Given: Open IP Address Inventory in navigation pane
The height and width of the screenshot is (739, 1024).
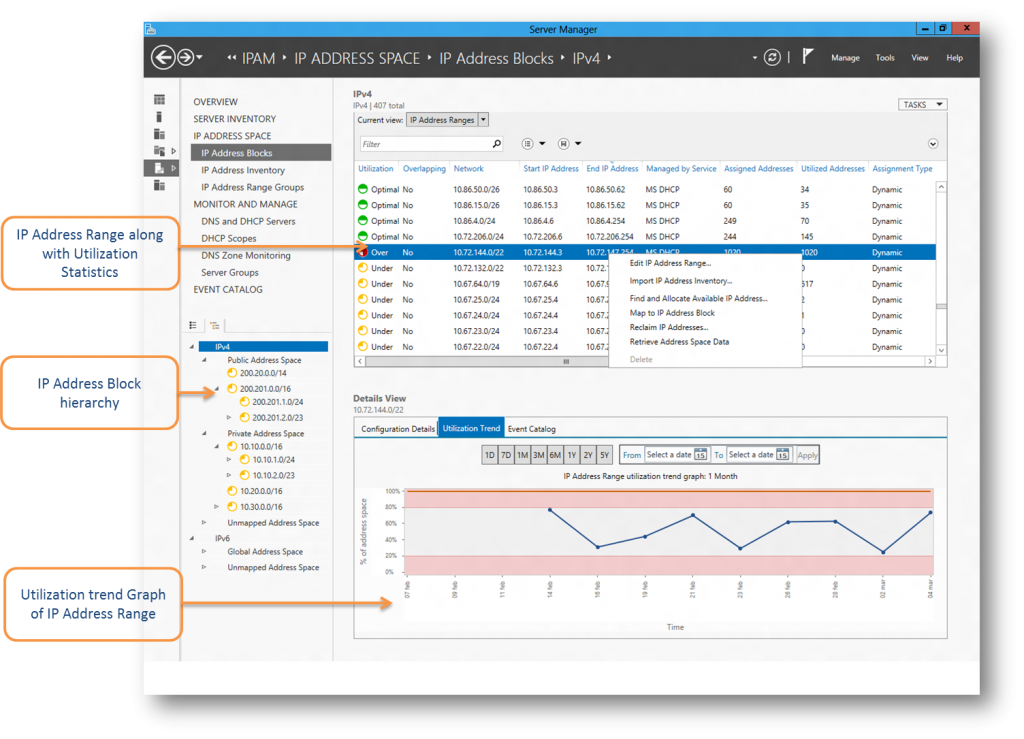Looking at the screenshot, I should coord(243,170).
